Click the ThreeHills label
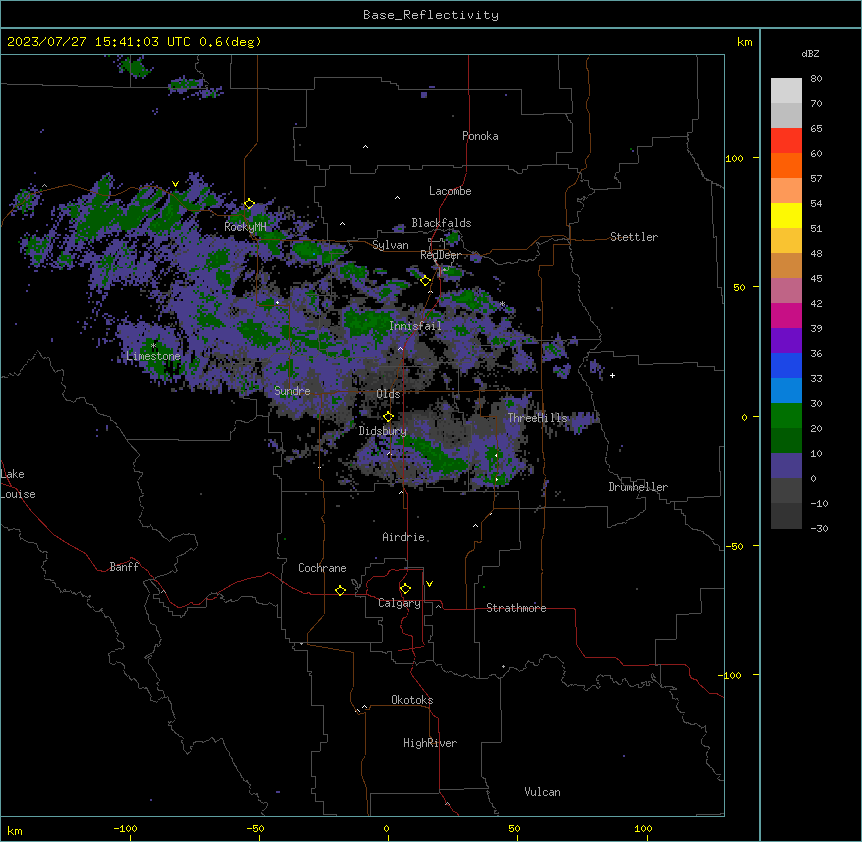 (537, 418)
